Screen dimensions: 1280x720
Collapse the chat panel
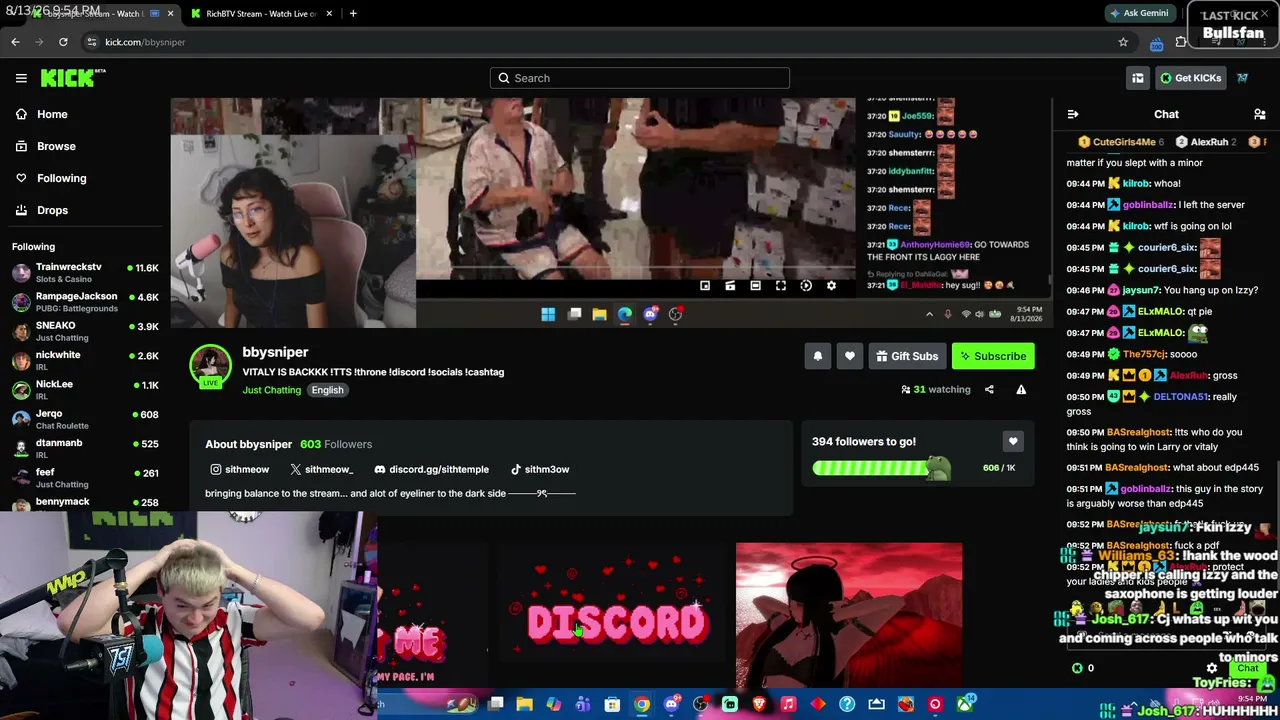click(x=1073, y=114)
